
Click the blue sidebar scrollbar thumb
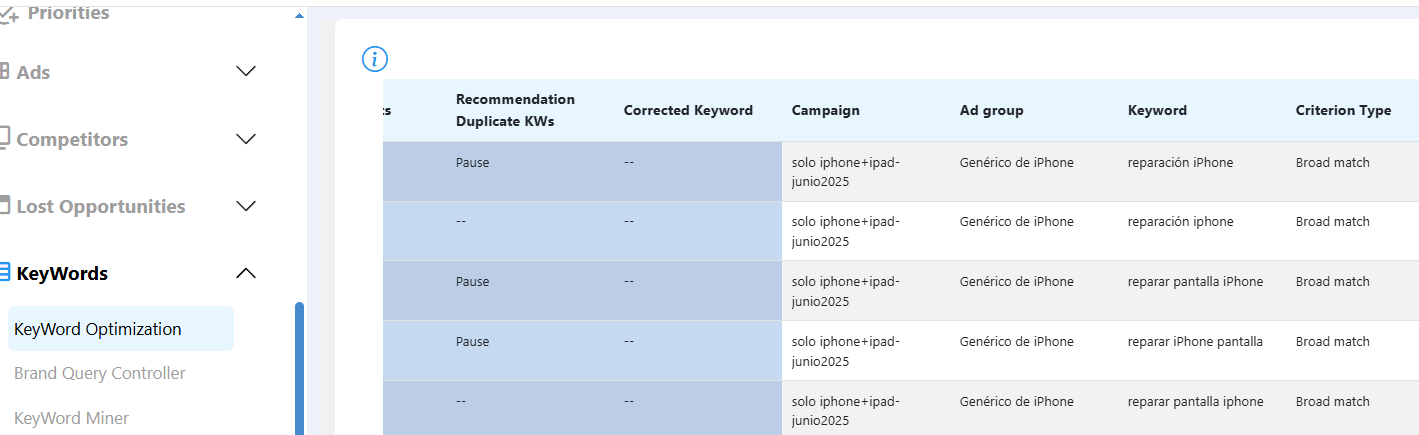299,368
